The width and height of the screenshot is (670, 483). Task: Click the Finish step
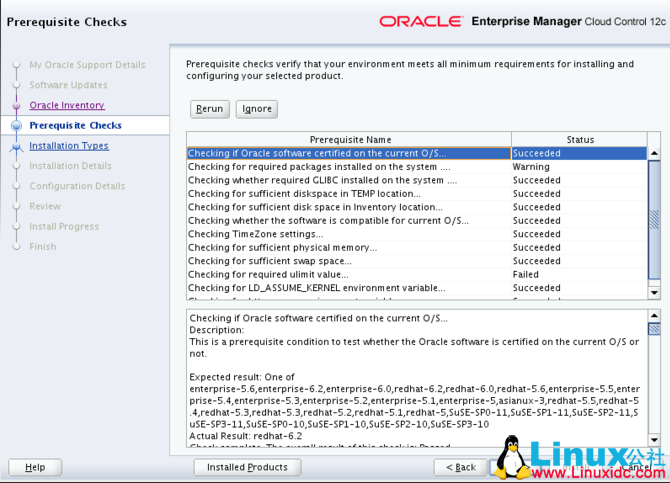pyautogui.click(x=43, y=247)
